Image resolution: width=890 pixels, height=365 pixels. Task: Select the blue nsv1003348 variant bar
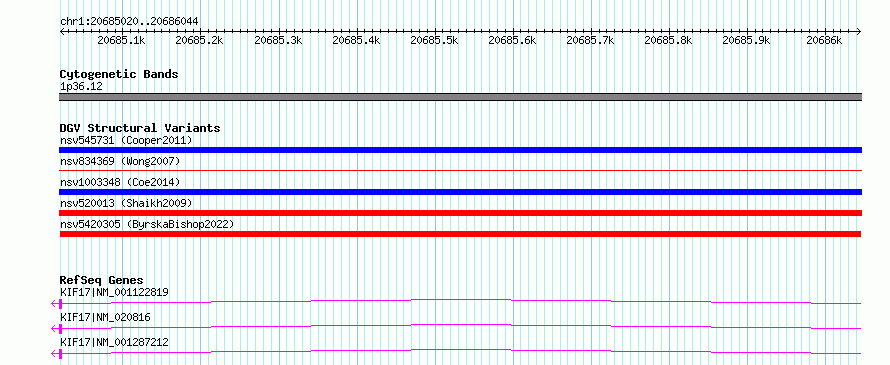pos(460,192)
